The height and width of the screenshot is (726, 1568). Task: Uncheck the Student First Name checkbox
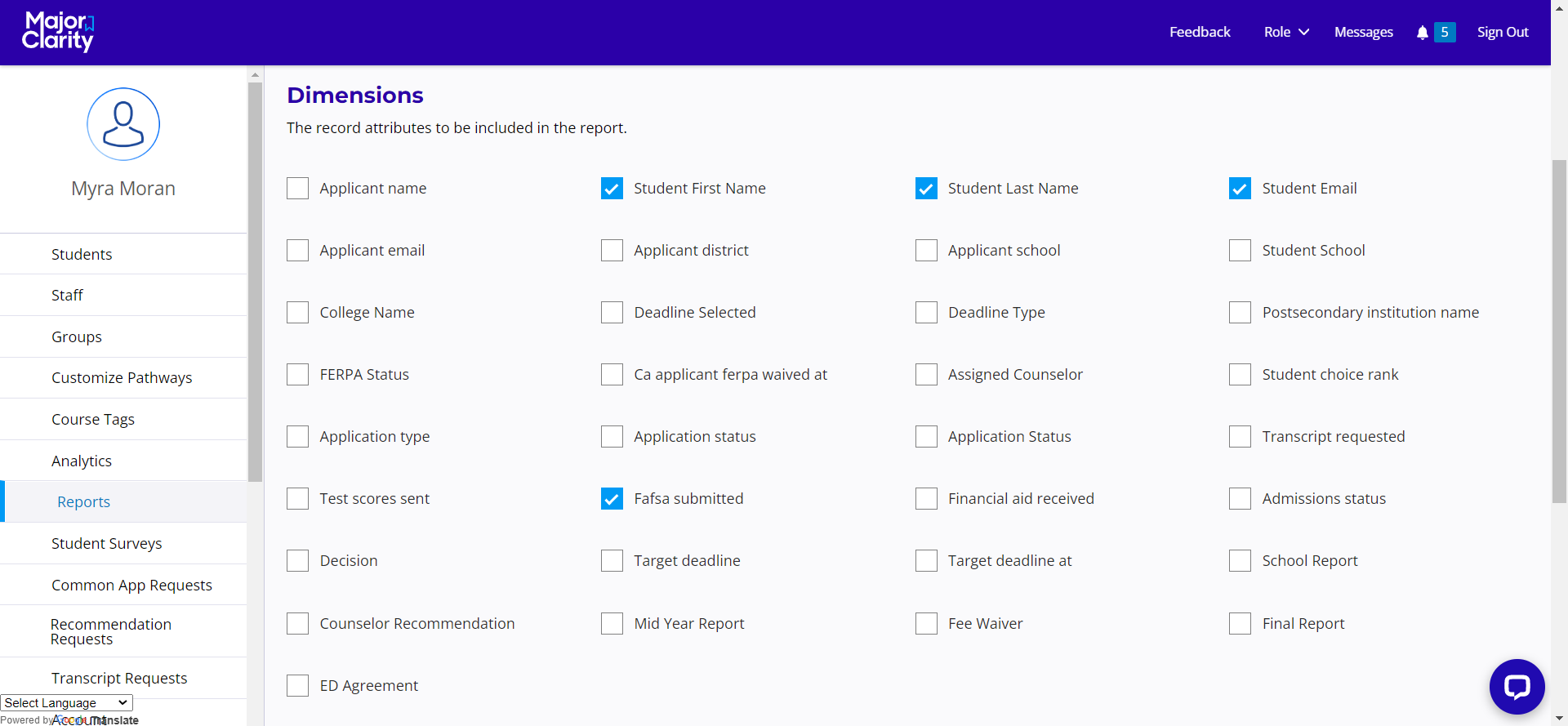[x=612, y=189]
